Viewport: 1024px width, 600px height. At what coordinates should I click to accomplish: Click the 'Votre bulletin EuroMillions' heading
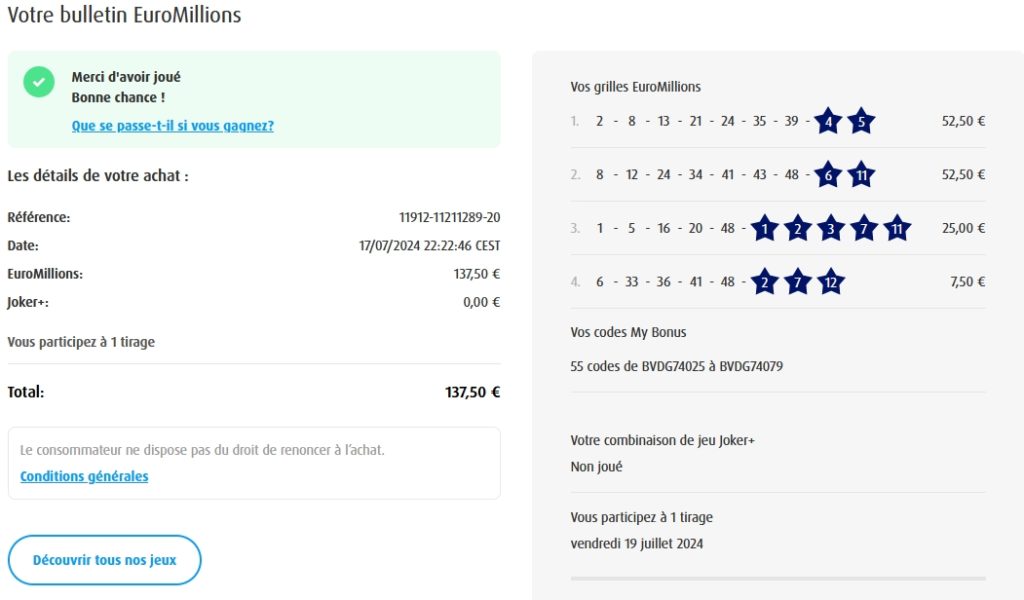(x=124, y=15)
